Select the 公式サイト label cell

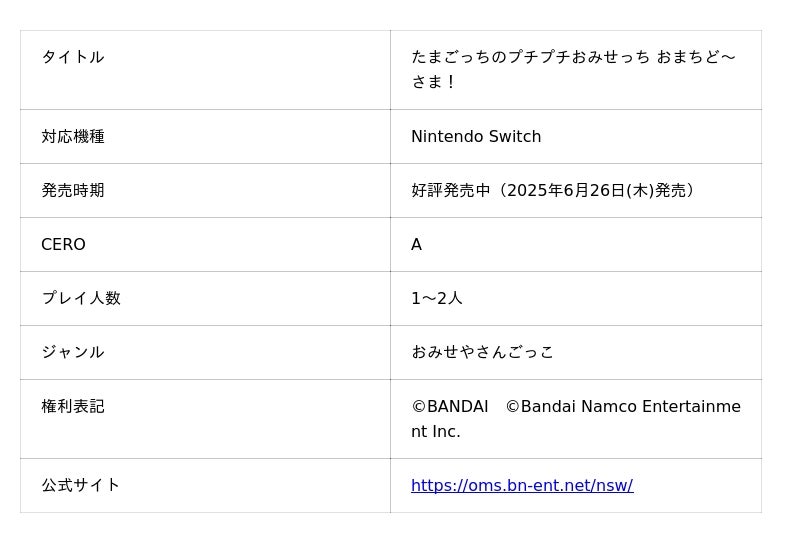pyautogui.click(x=81, y=486)
